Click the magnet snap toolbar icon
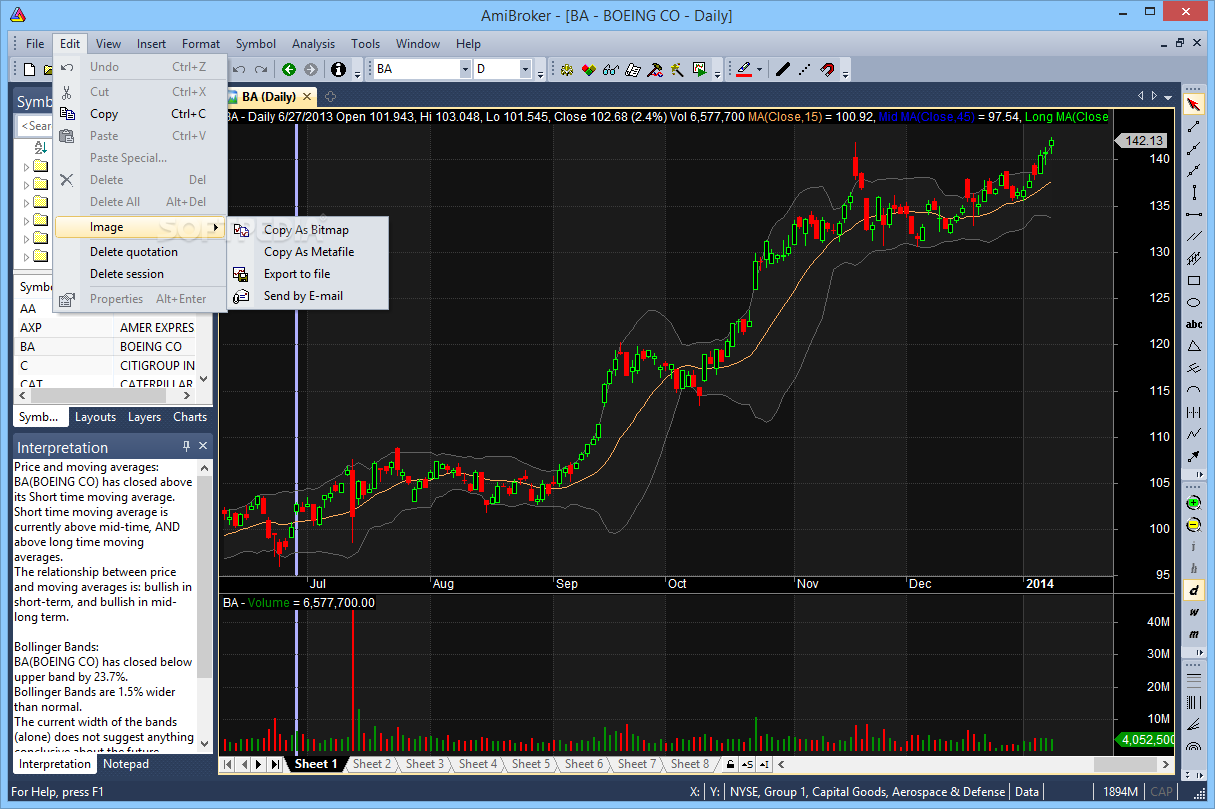1215x809 pixels. pos(827,69)
